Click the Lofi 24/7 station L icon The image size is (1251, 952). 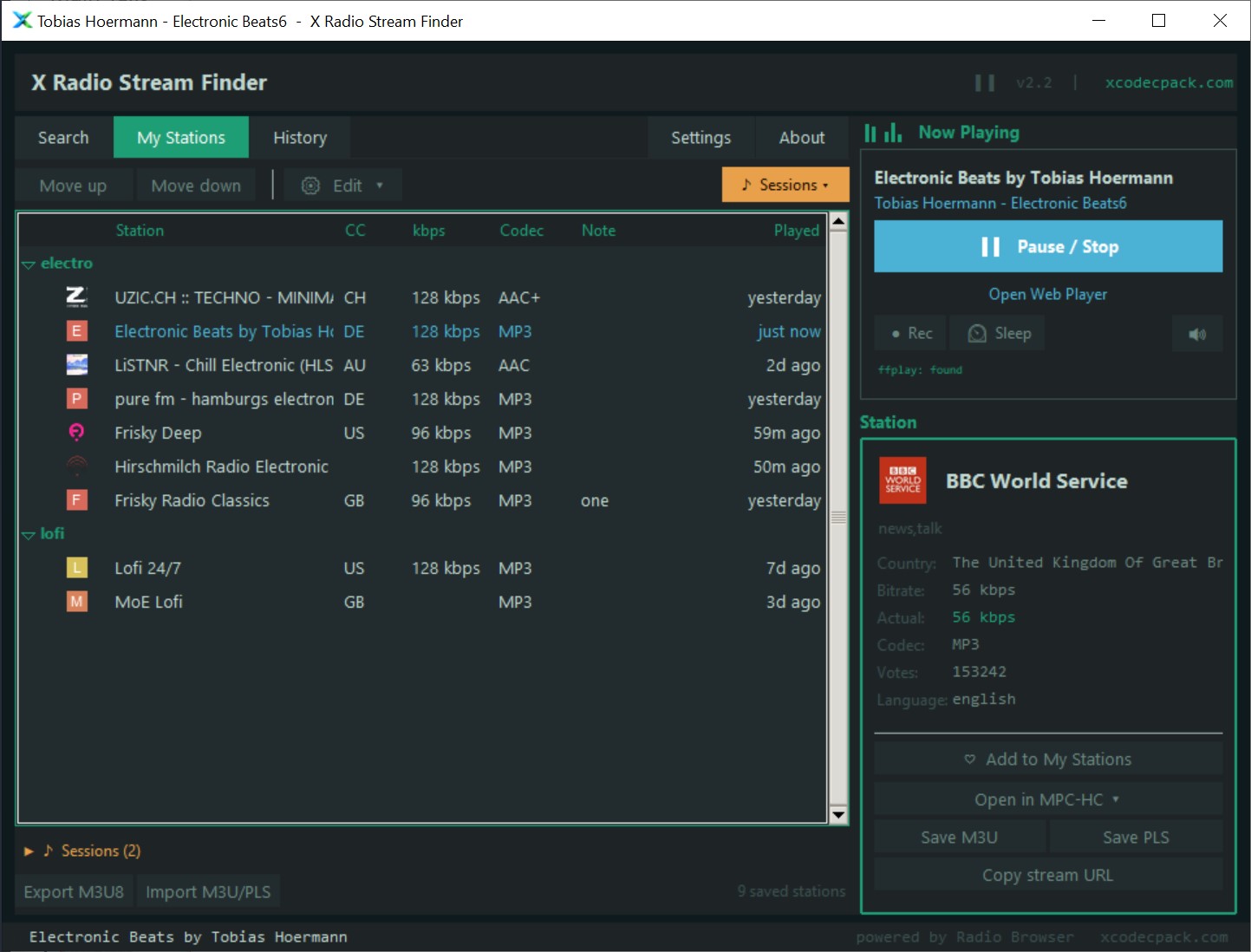[x=77, y=568]
